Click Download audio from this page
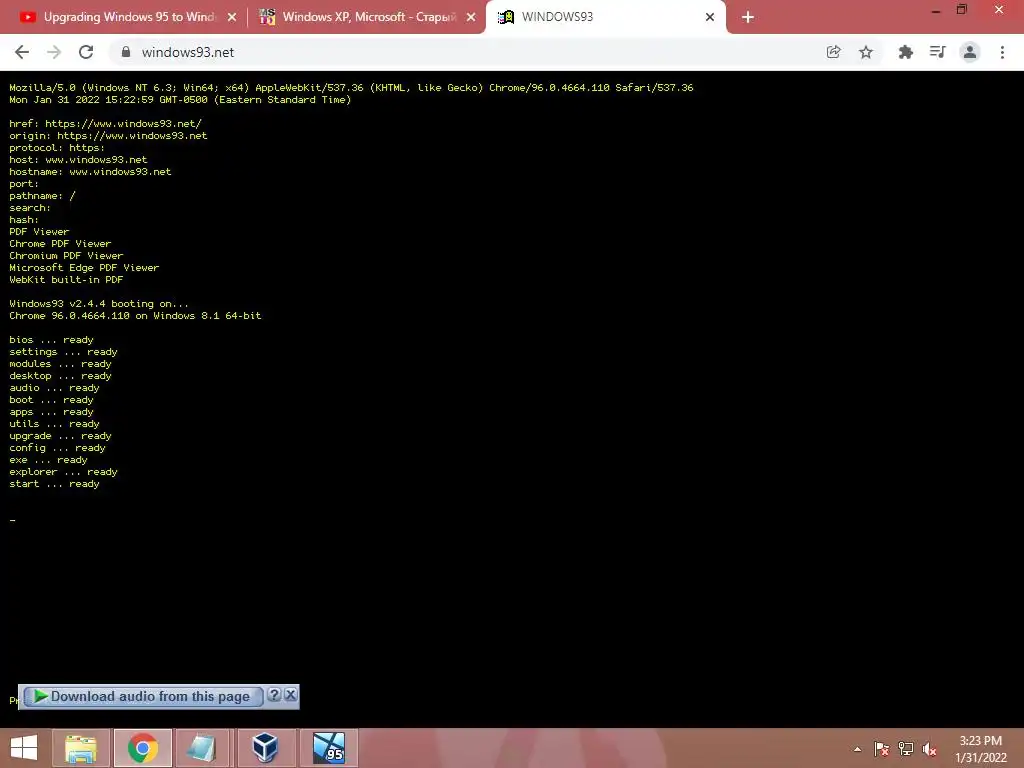Viewport: 1024px width, 768px height. click(142, 696)
